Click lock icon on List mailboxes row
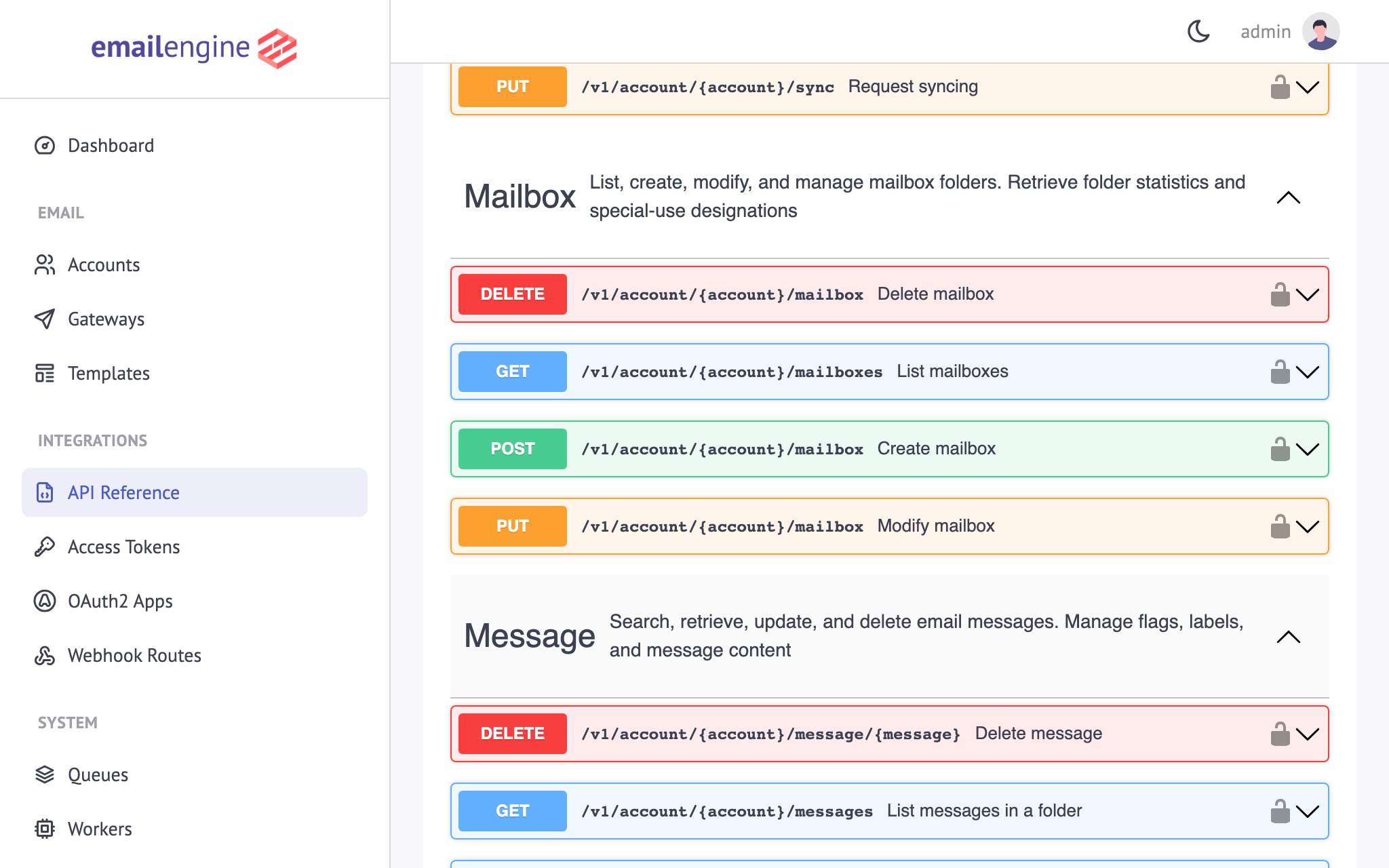Image resolution: width=1389 pixels, height=868 pixels. coord(1280,372)
